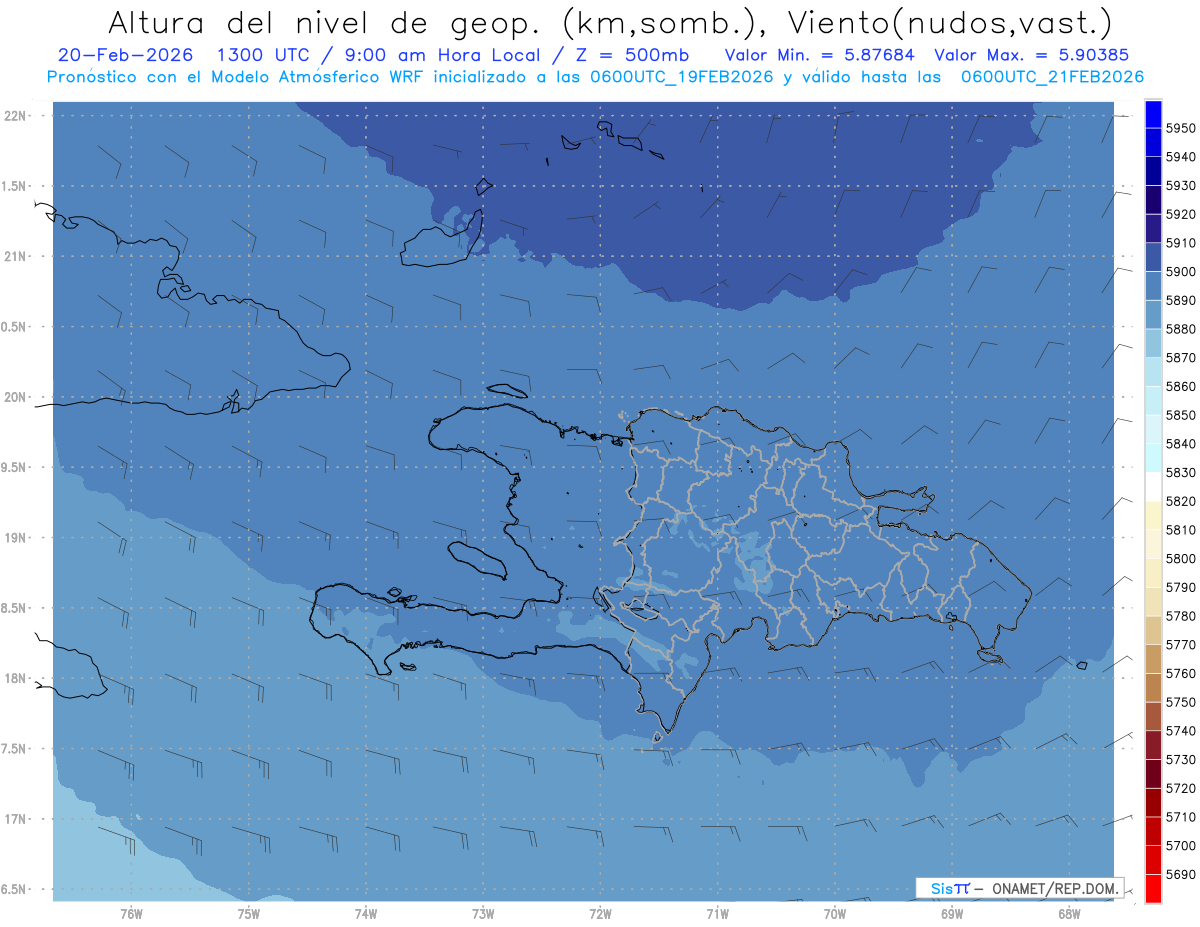1200x927 pixels.
Task: Click the tan swatch between 5770 and 5760
Action: (1153, 658)
